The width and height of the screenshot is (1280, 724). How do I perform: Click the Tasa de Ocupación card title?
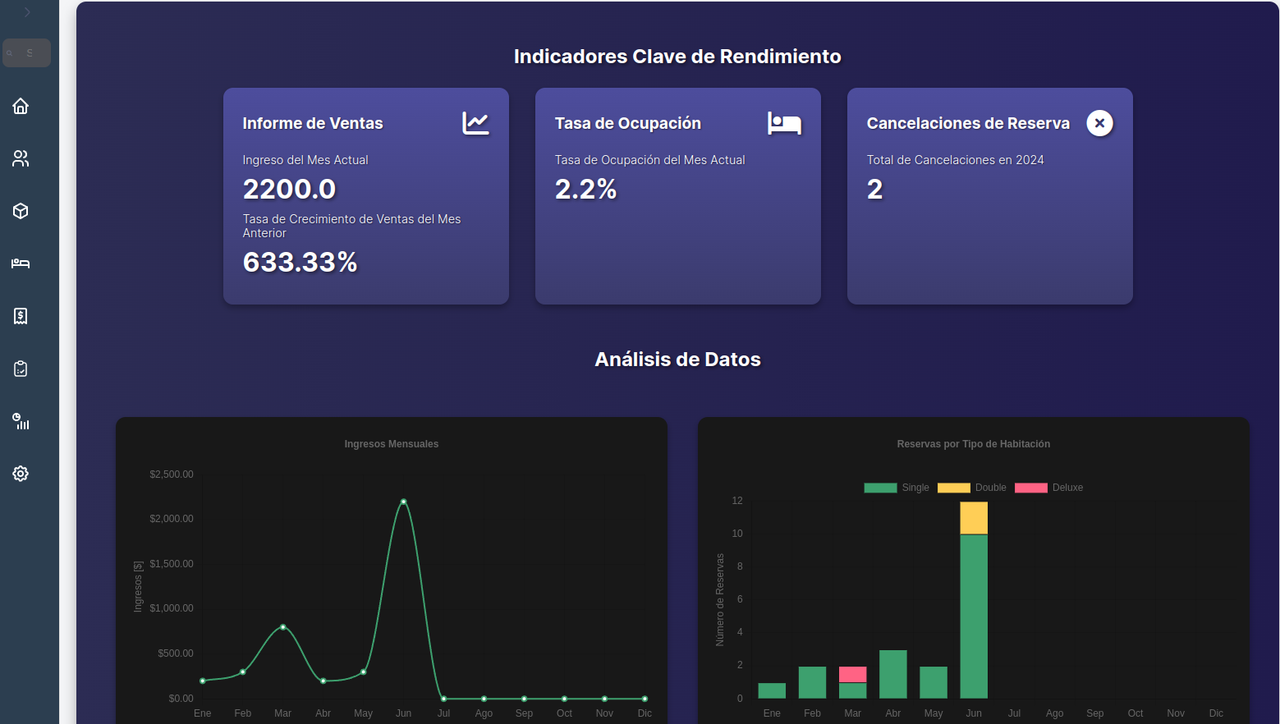[x=628, y=123]
